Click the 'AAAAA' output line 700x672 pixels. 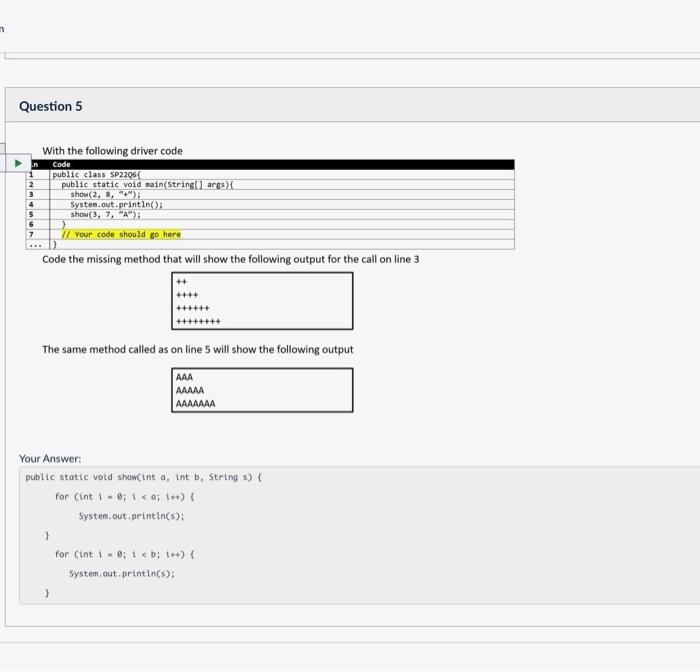click(x=190, y=391)
